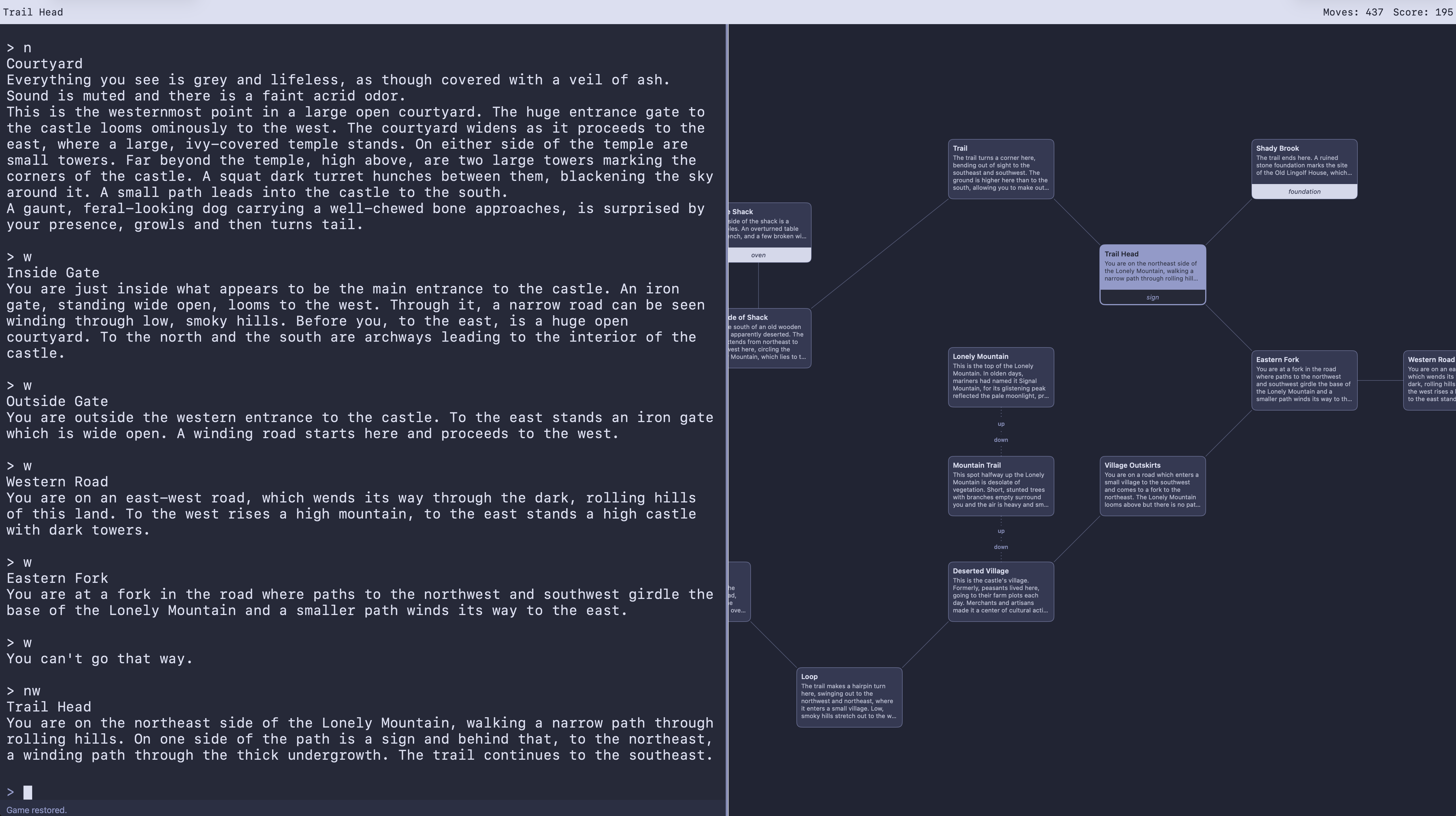Click the 'foundation' object in Shady Brook

[1304, 192]
